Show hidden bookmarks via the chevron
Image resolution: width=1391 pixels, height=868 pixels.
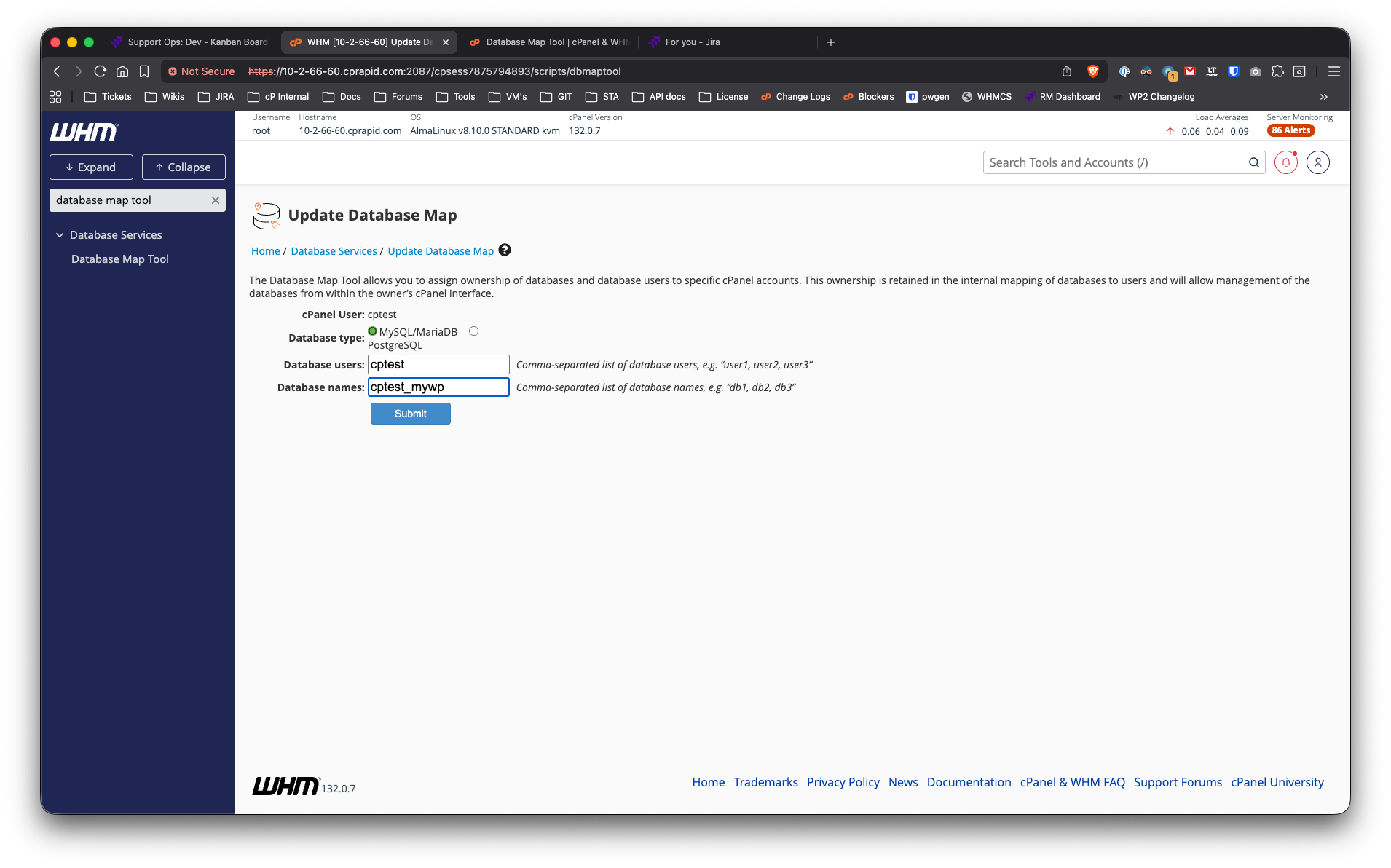pyautogui.click(x=1323, y=97)
